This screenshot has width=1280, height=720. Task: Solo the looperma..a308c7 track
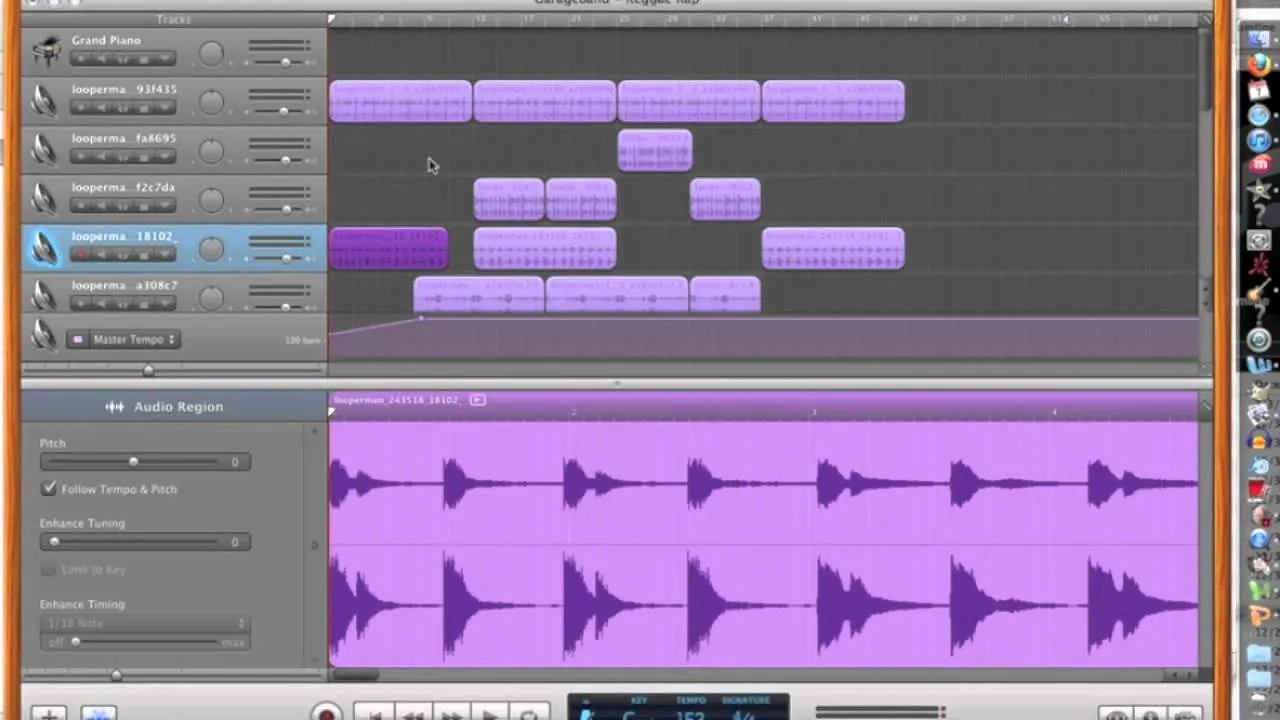pos(123,304)
